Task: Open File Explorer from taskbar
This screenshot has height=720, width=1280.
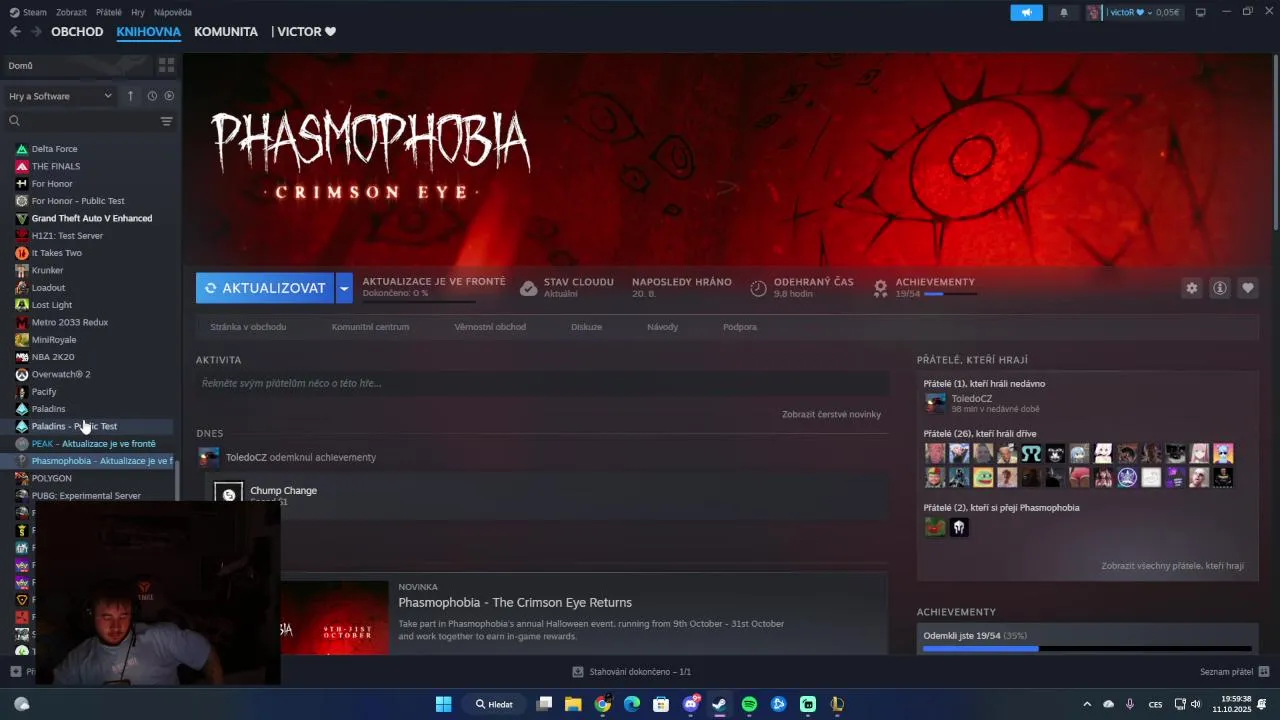Action: click(573, 704)
